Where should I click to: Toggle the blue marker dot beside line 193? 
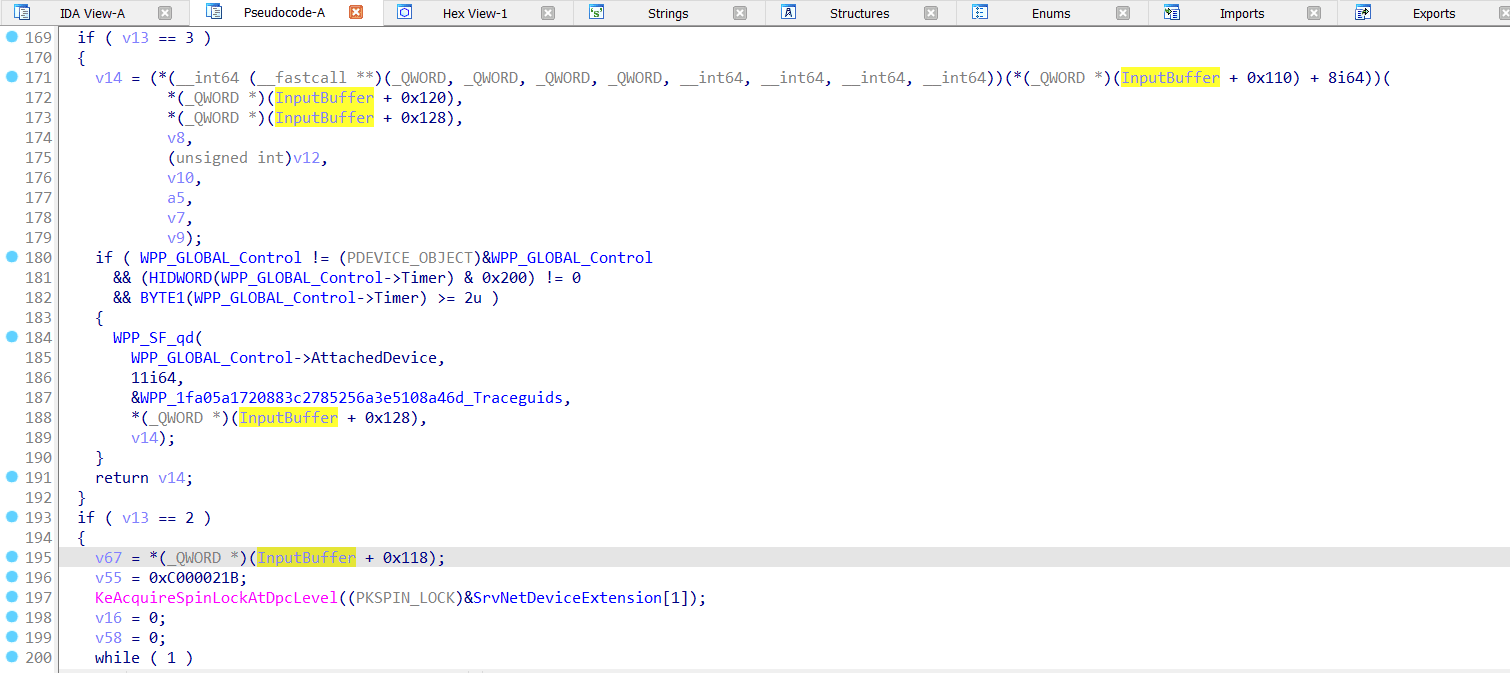[x=10, y=517]
